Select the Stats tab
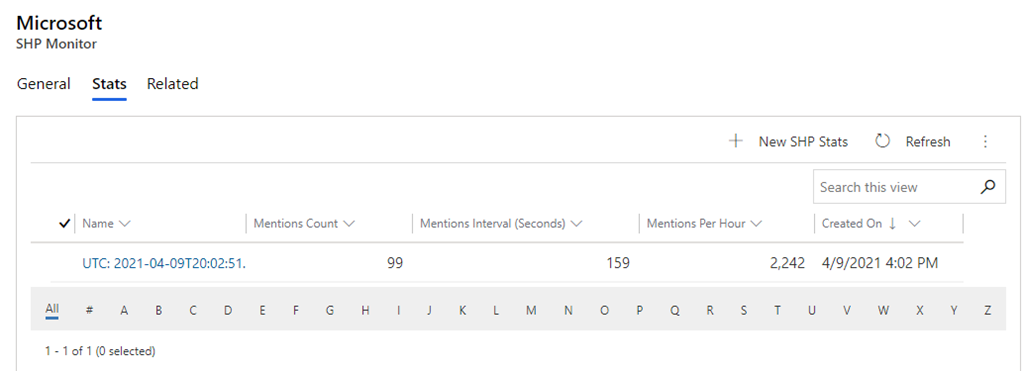Image resolution: width=1024 pixels, height=371 pixels. [109, 84]
